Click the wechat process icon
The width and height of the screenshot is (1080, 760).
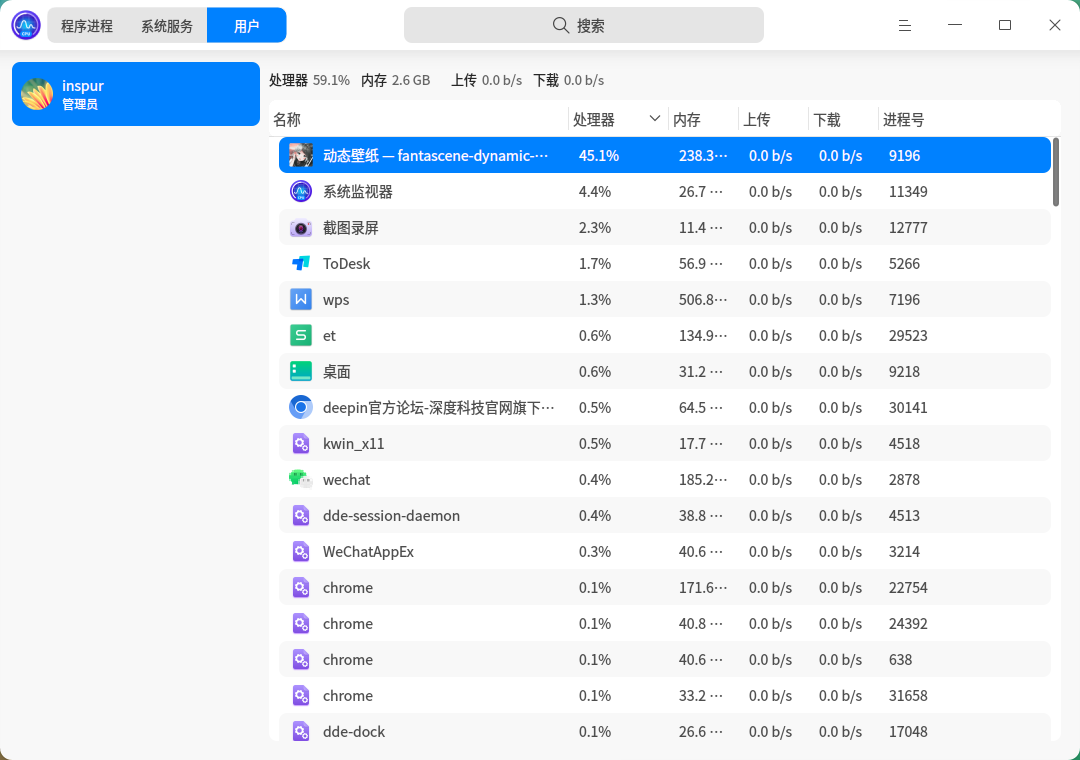[301, 479]
